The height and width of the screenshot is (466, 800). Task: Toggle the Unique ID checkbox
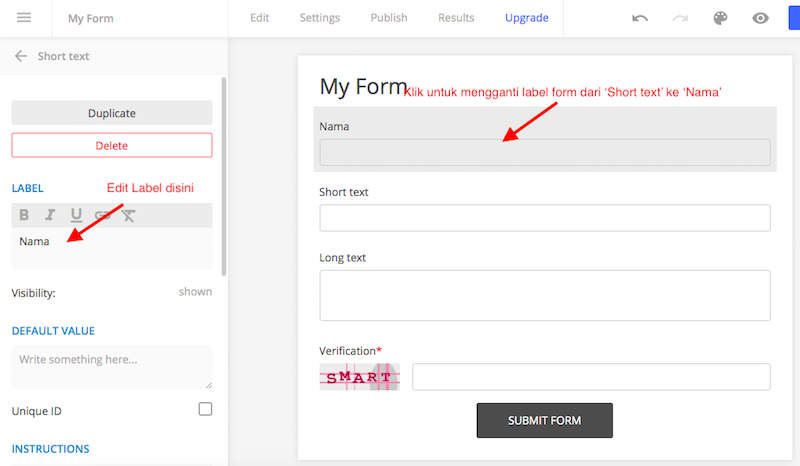(x=205, y=409)
